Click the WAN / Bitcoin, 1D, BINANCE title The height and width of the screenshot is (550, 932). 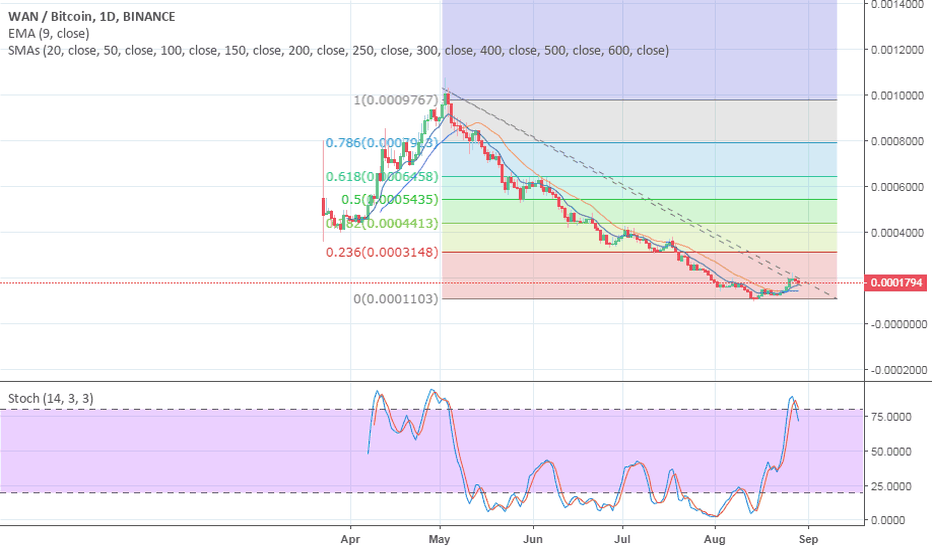pos(92,17)
